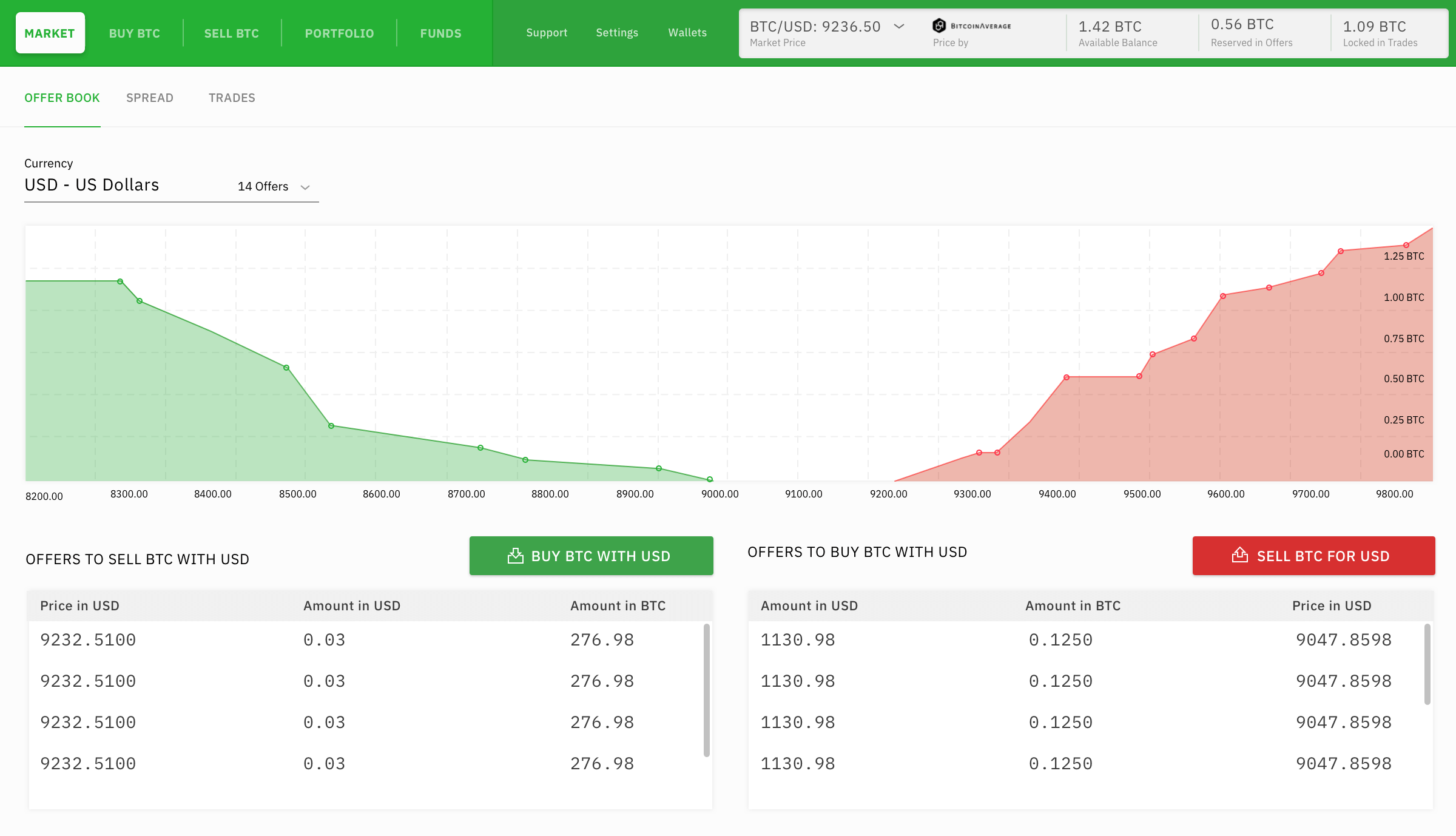Viewport: 1456px width, 836px height.
Task: Expand the 14 Offers currency selector
Action: tap(273, 187)
